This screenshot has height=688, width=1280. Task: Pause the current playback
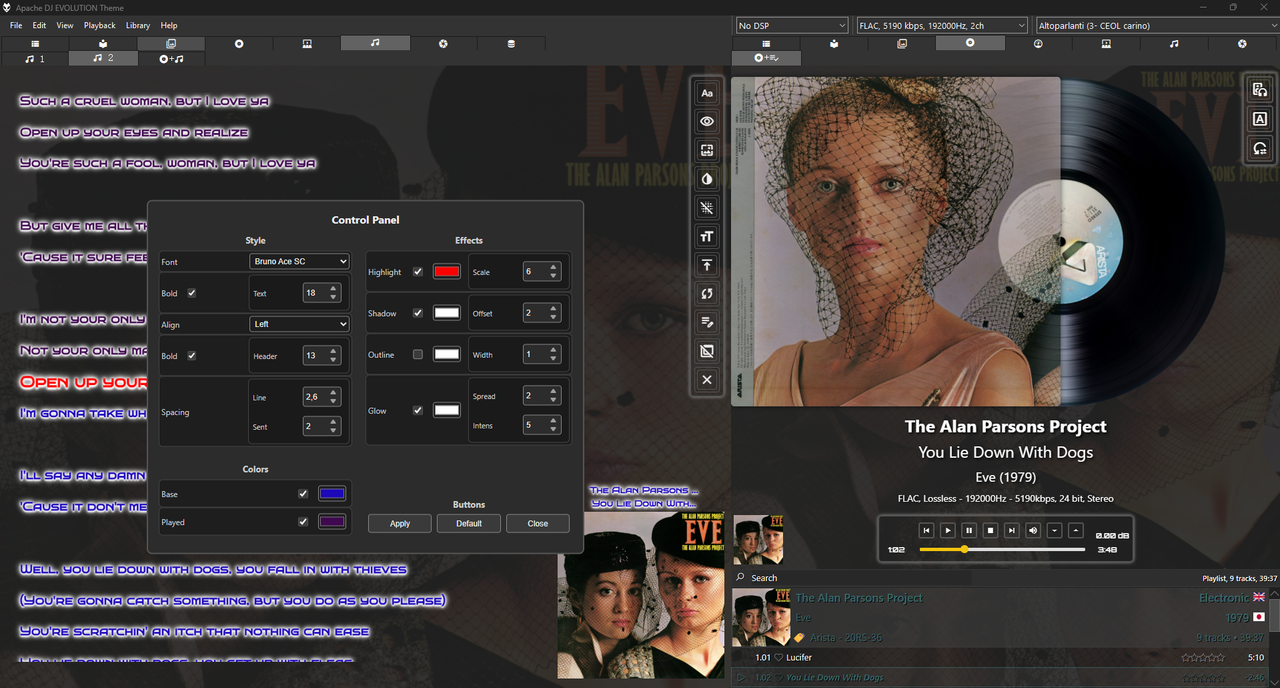coord(969,530)
